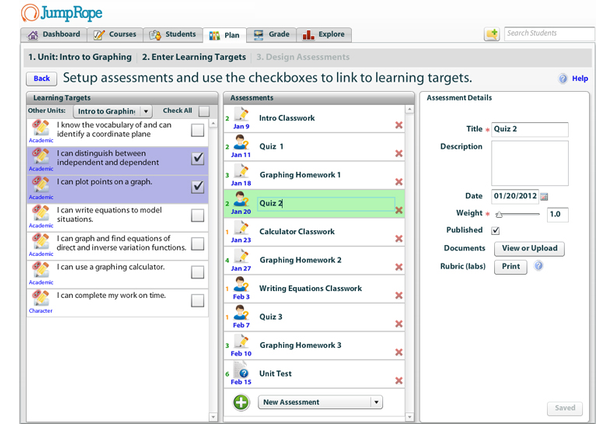Delete the Quiz 2 assessment

[x=398, y=210]
